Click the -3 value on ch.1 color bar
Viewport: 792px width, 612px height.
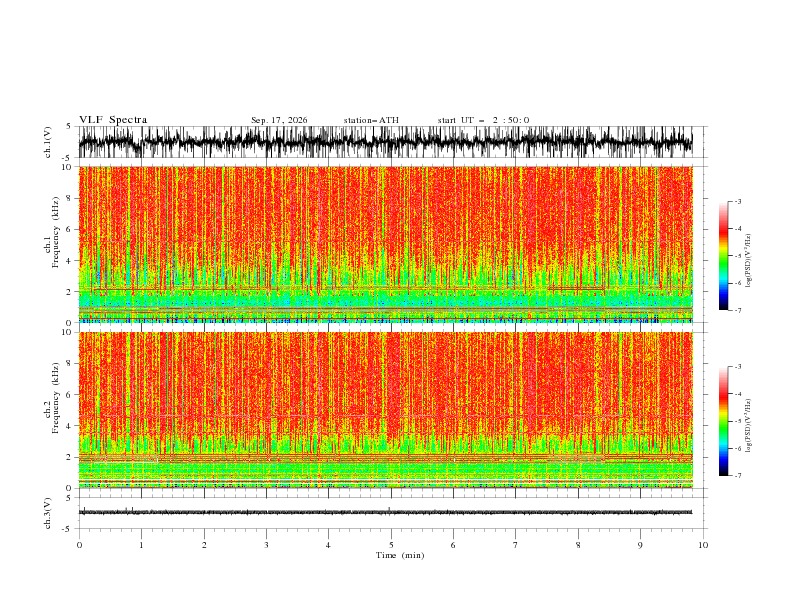(738, 201)
